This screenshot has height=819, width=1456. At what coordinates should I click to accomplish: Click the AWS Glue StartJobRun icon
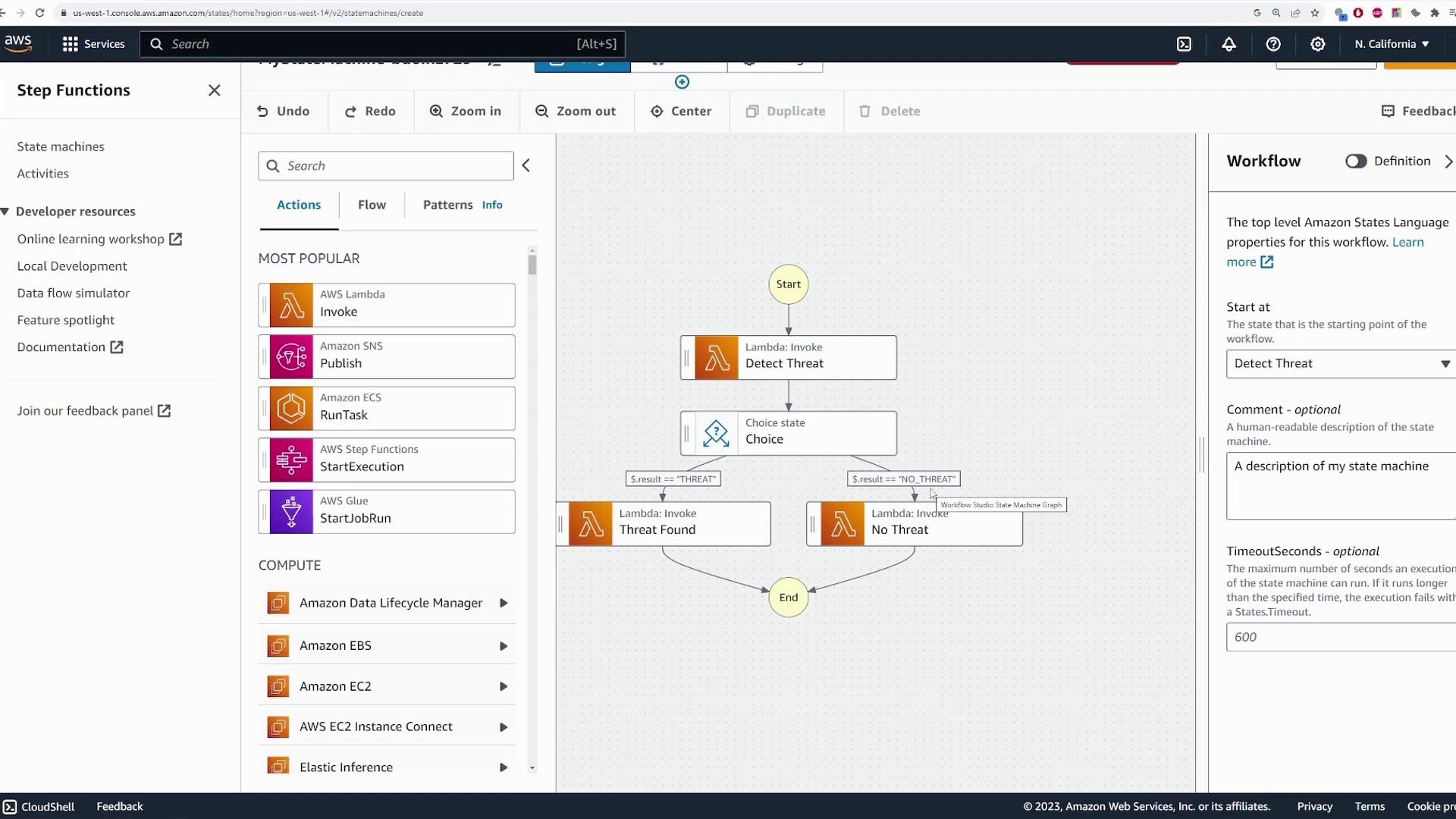point(291,512)
